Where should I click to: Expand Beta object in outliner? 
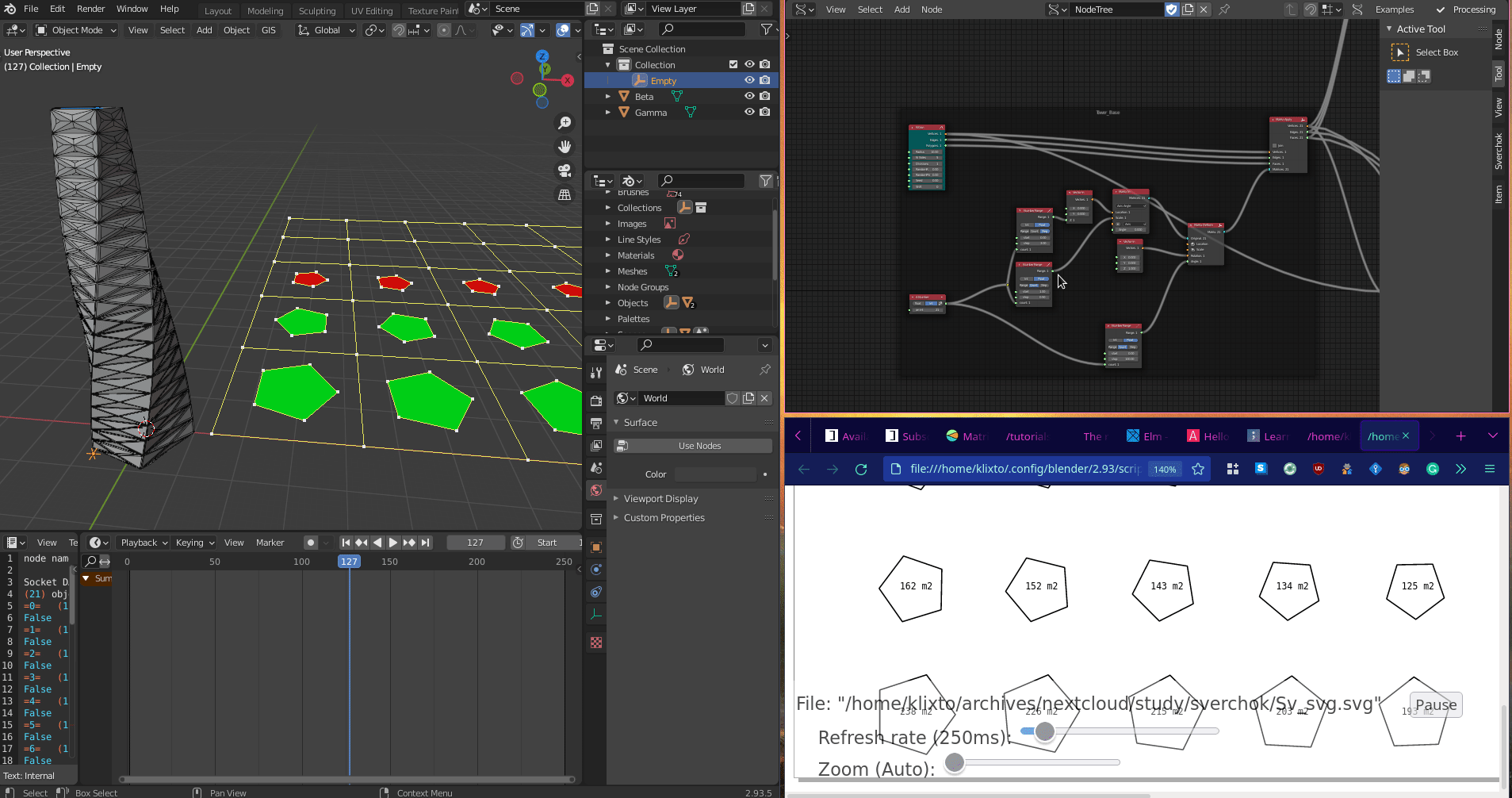608,96
